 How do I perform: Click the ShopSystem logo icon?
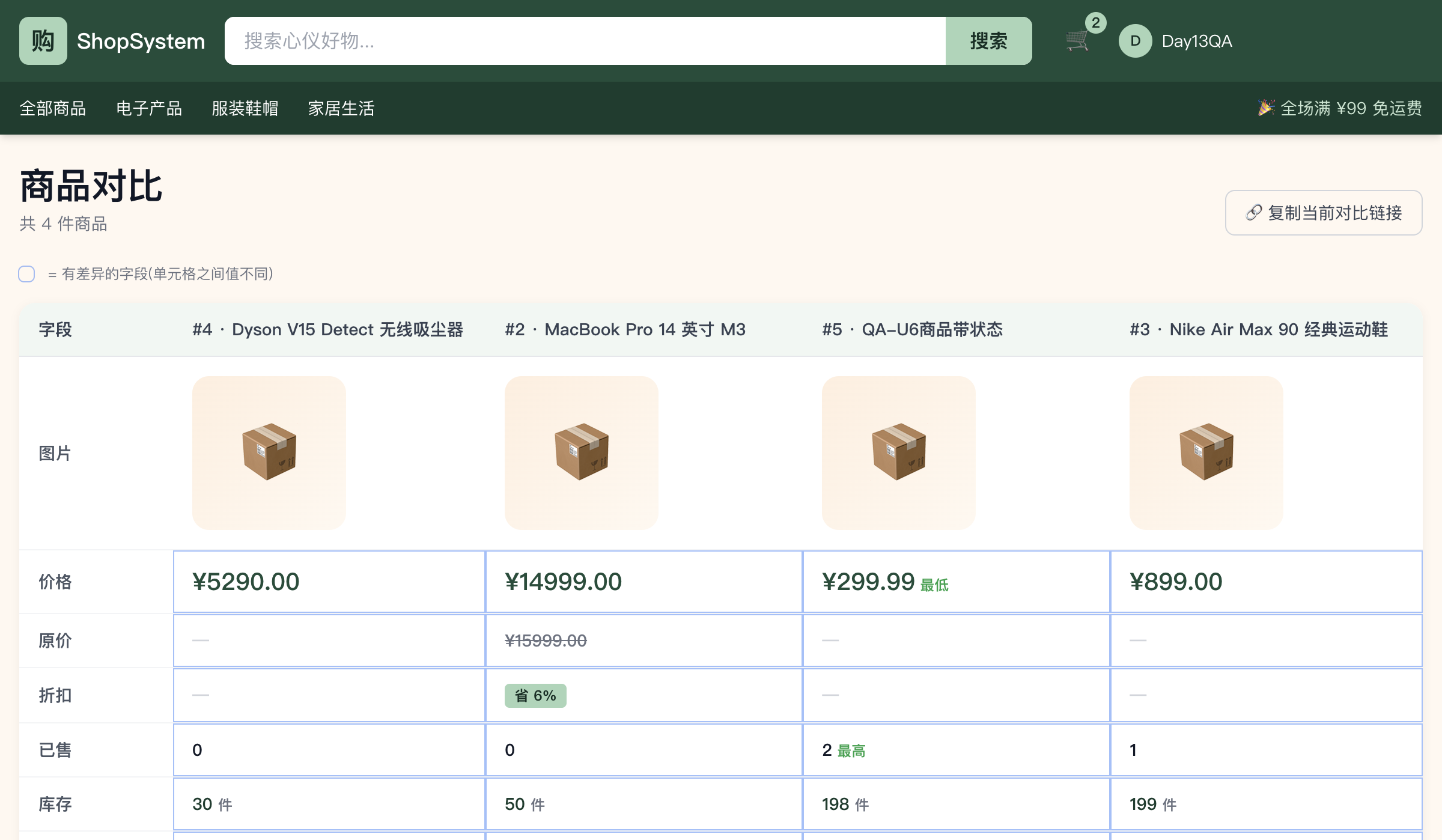[x=43, y=41]
